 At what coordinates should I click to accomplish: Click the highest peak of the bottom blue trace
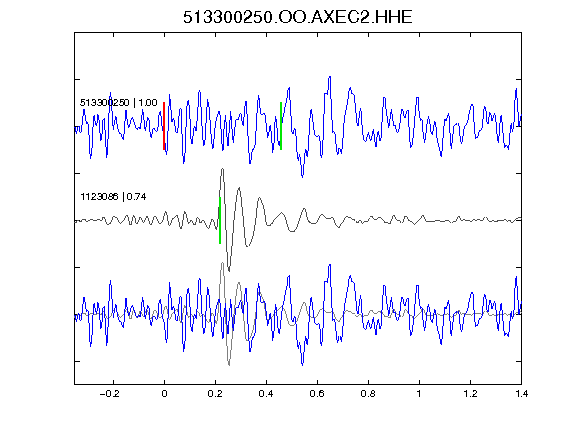coord(330,265)
